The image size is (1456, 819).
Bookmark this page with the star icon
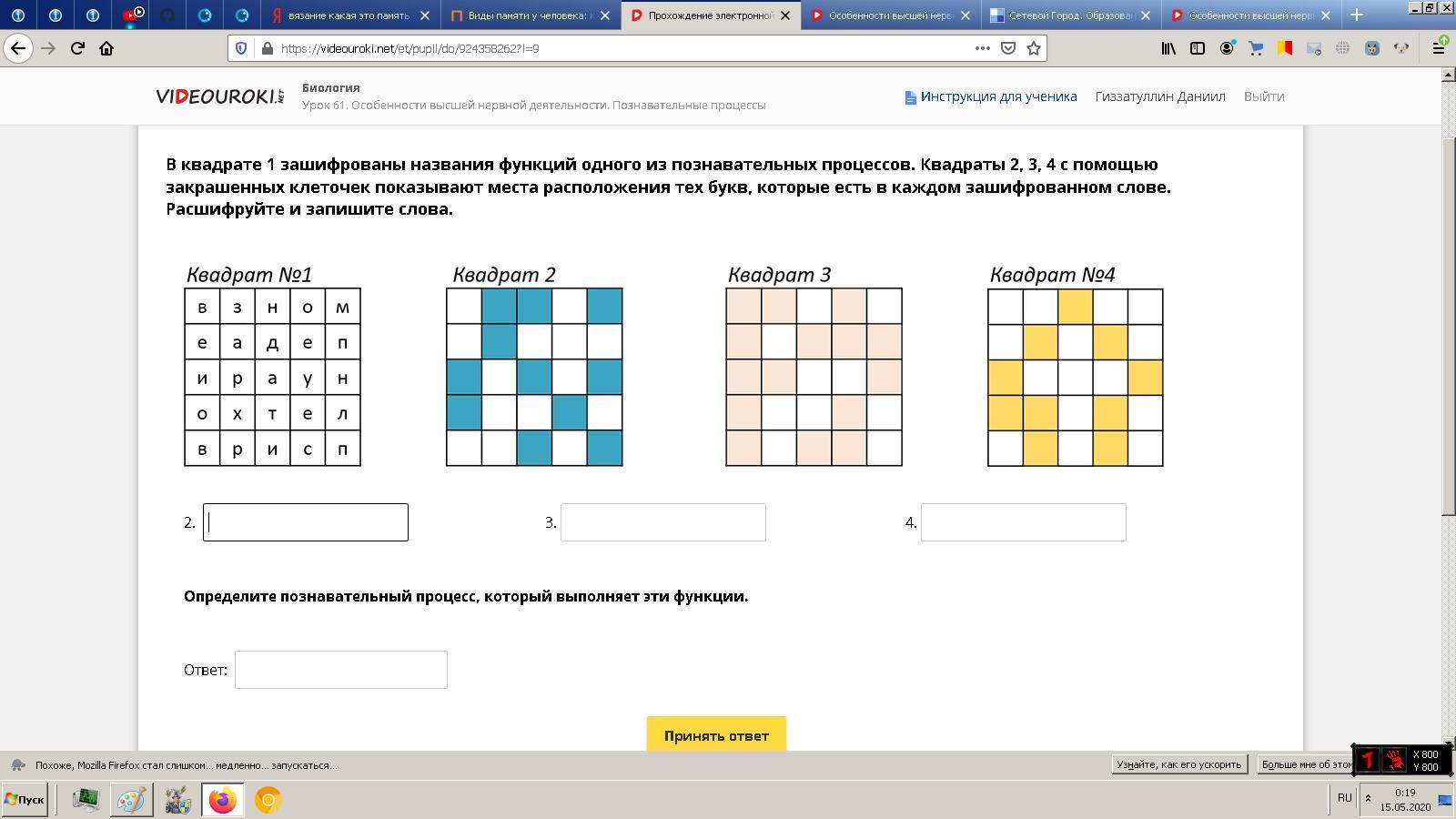click(x=1034, y=48)
